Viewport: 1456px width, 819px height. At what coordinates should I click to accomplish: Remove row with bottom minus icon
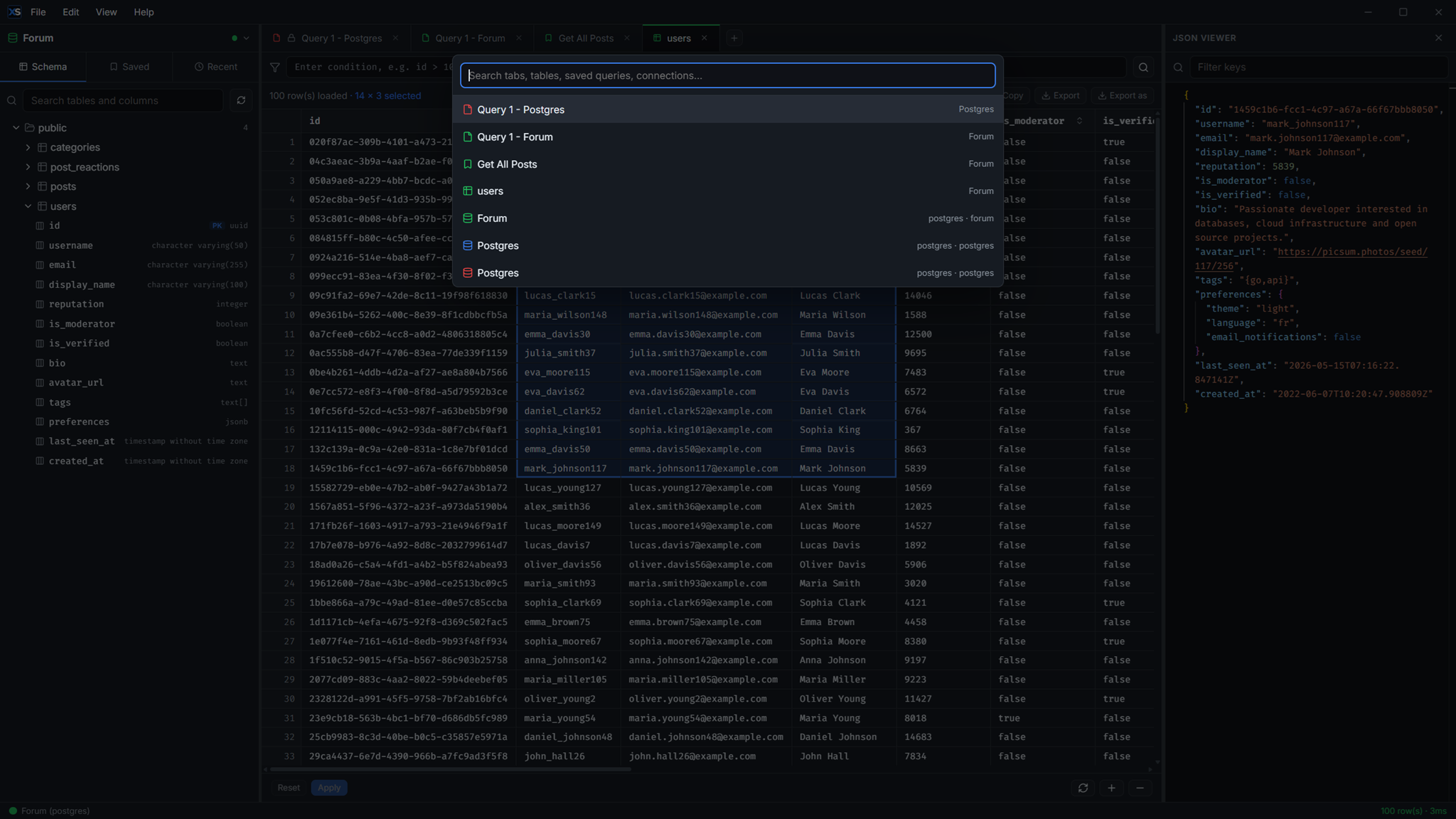coord(1140,788)
